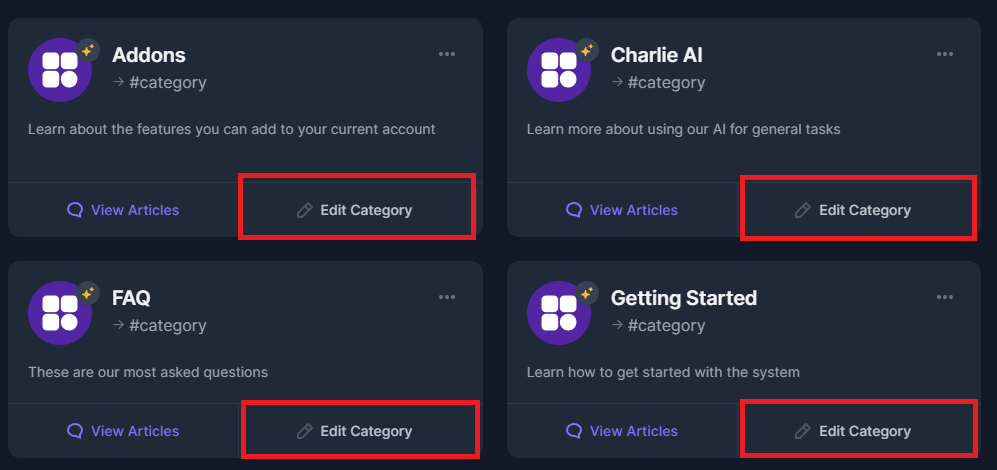Edit Category for Addons
This screenshot has width=997, height=470.
(355, 210)
